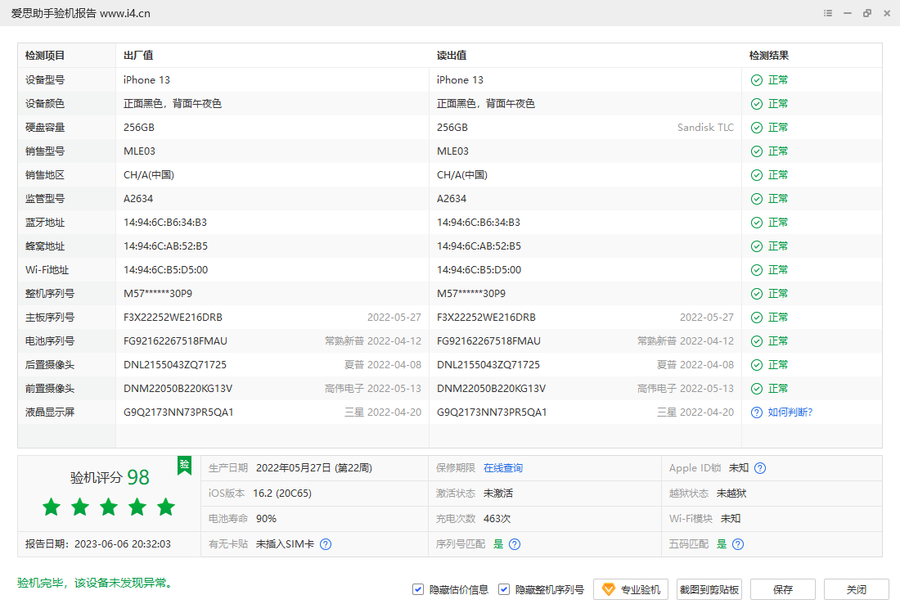Click the help icon next to 序列号匹配 是
Image resolution: width=900 pixels, height=613 pixels.
(515, 544)
